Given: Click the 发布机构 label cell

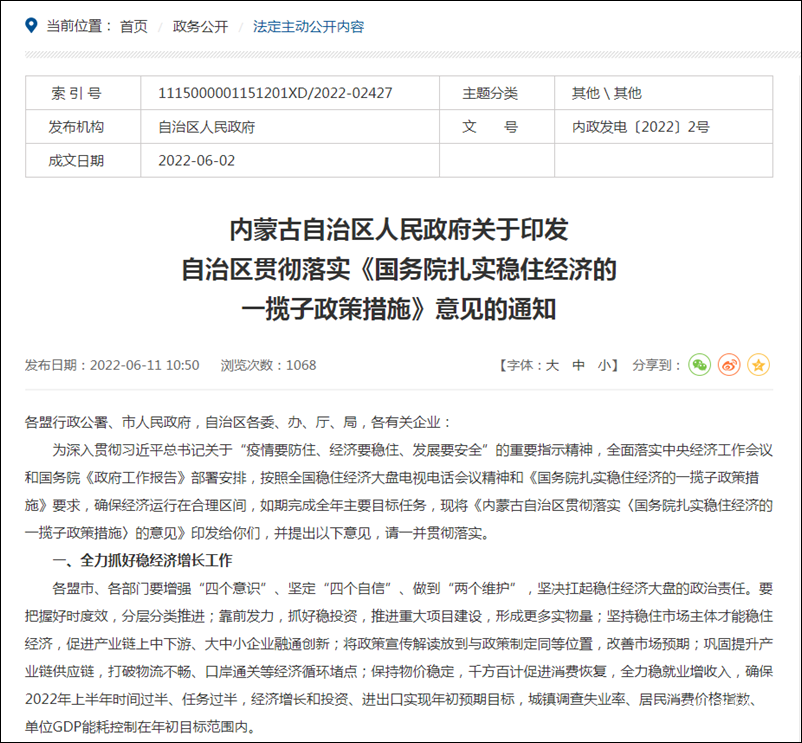Looking at the screenshot, I should (83, 127).
